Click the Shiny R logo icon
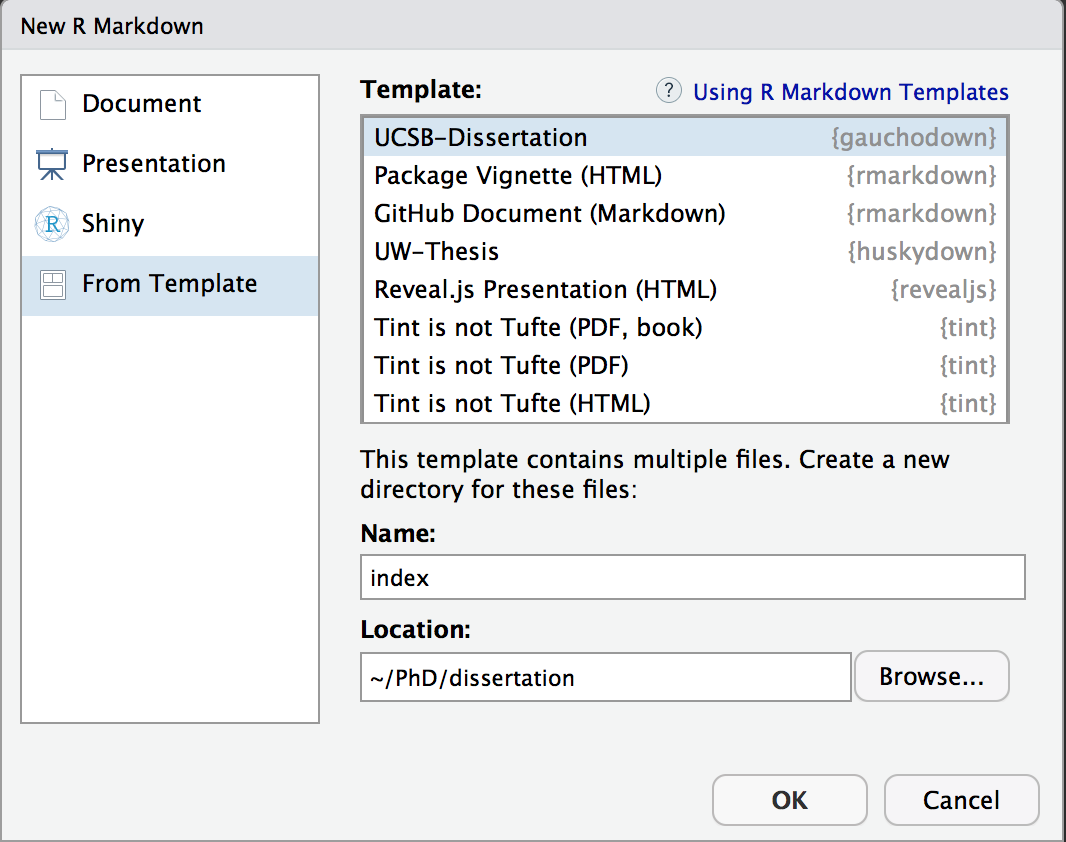1066x842 pixels. tap(51, 224)
